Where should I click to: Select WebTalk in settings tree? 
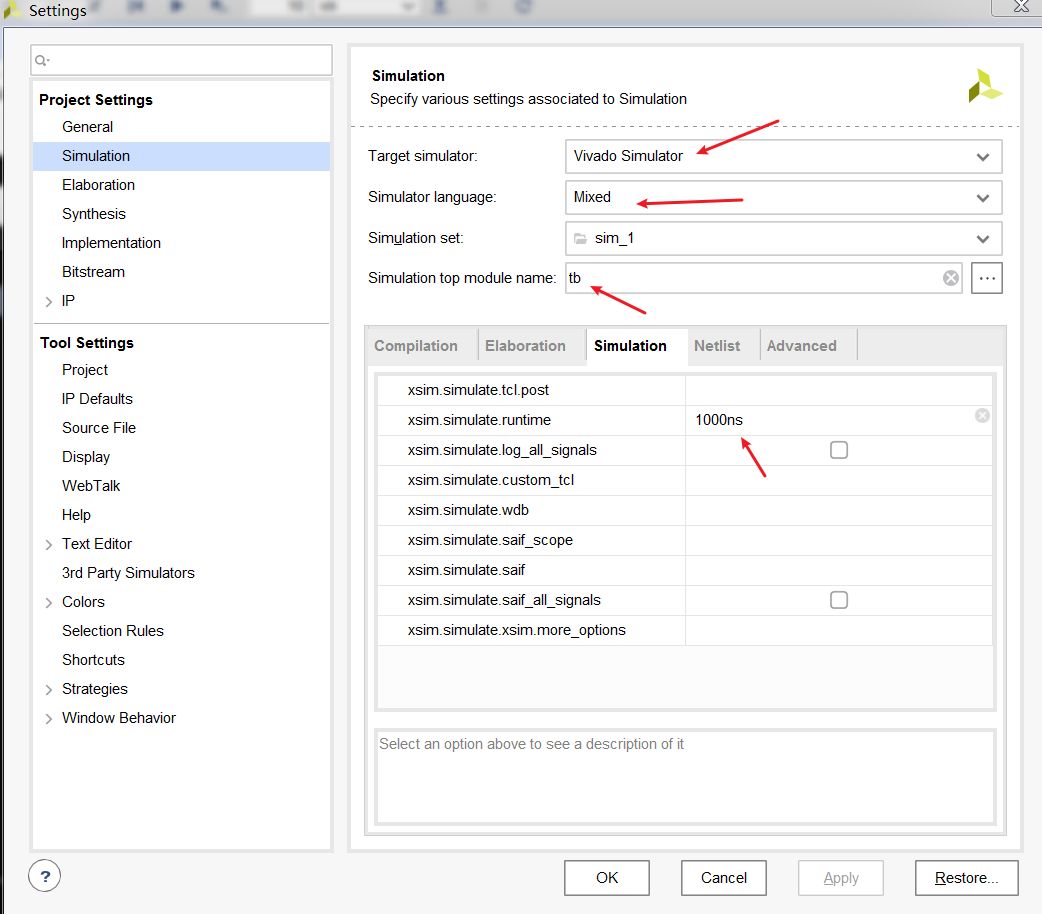click(91, 486)
